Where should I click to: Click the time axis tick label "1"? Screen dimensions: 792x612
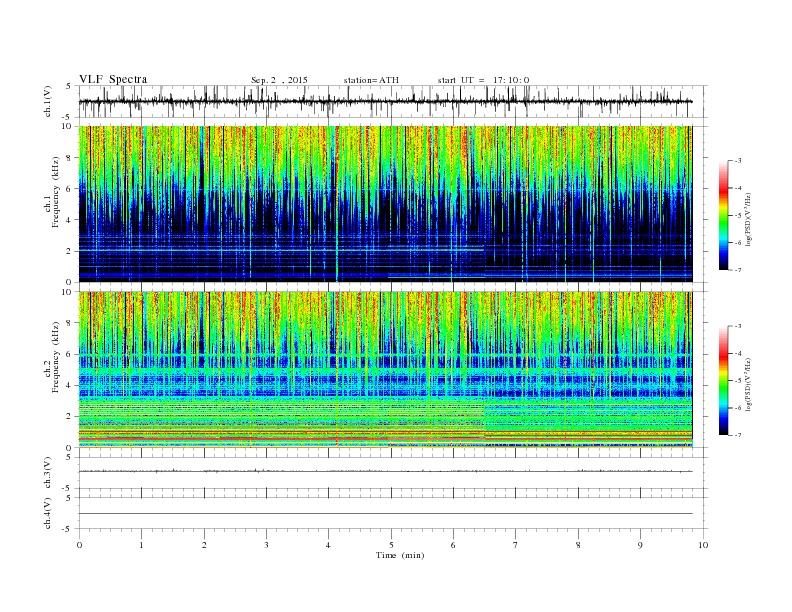point(141,545)
